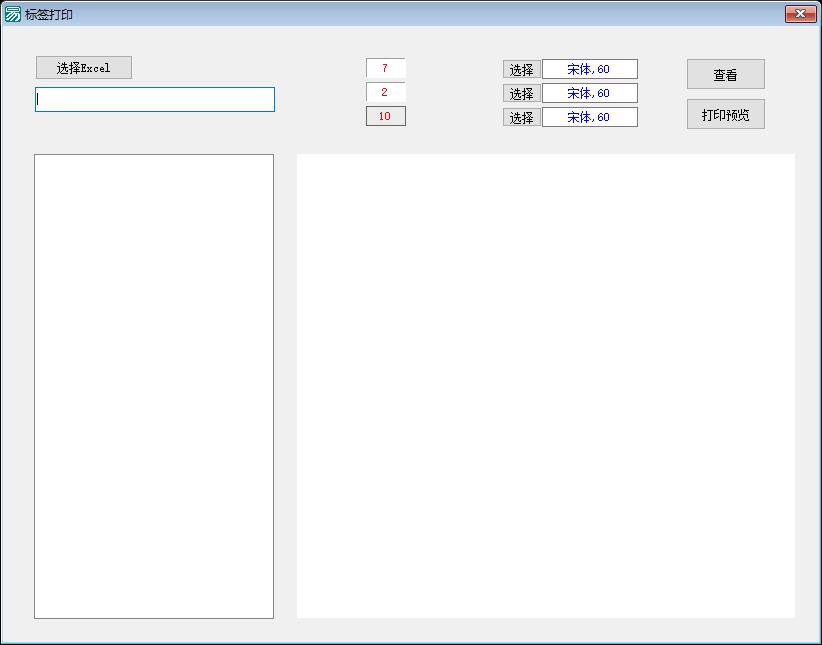Viewport: 822px width, 645px height.
Task: Click the third 选择 font button
Action: pyautogui.click(x=521, y=118)
